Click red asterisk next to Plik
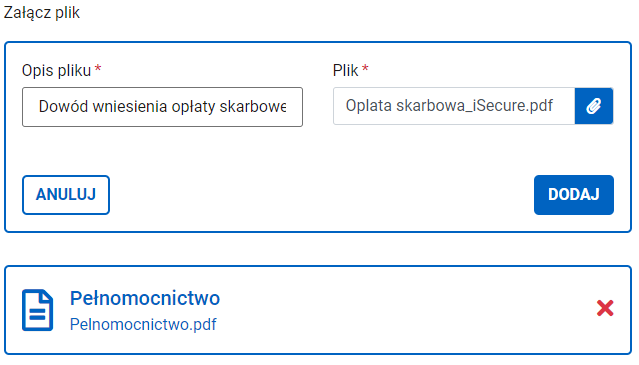 (365, 68)
